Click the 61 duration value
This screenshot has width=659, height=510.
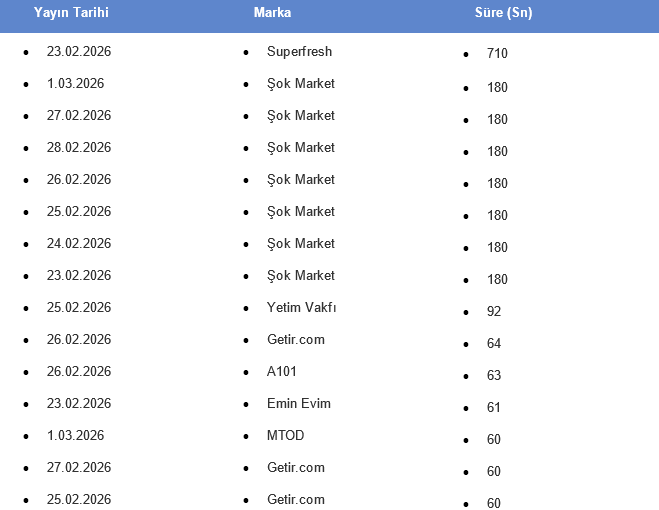click(494, 407)
